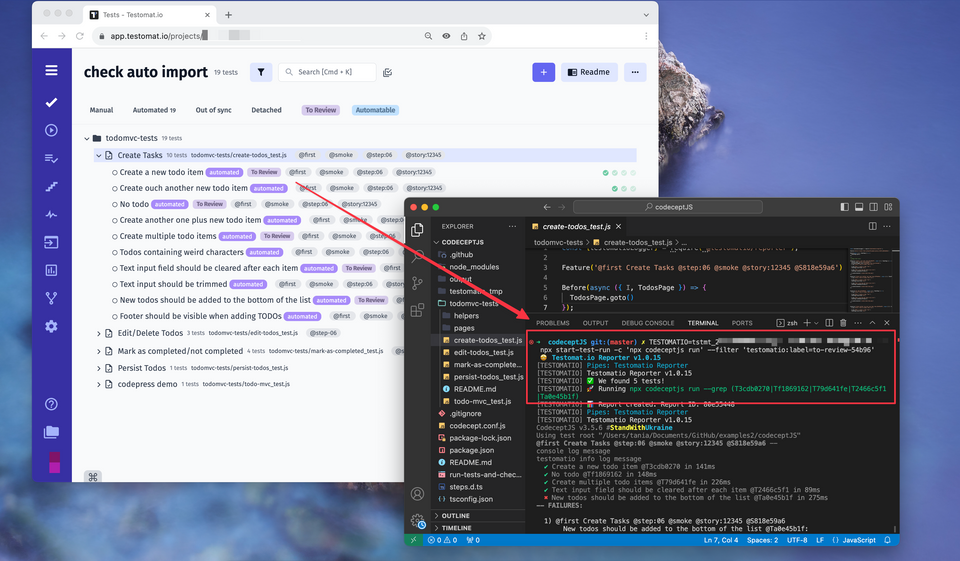Open the Tests checkmark sidebar icon
Image resolution: width=960 pixels, height=561 pixels.
click(x=51, y=102)
